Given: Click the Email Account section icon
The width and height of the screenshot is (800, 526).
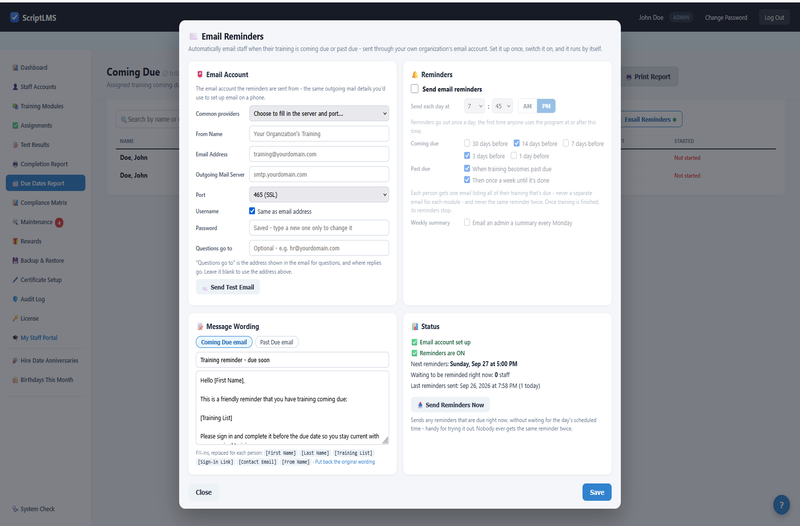Looking at the screenshot, I should tap(200, 74).
